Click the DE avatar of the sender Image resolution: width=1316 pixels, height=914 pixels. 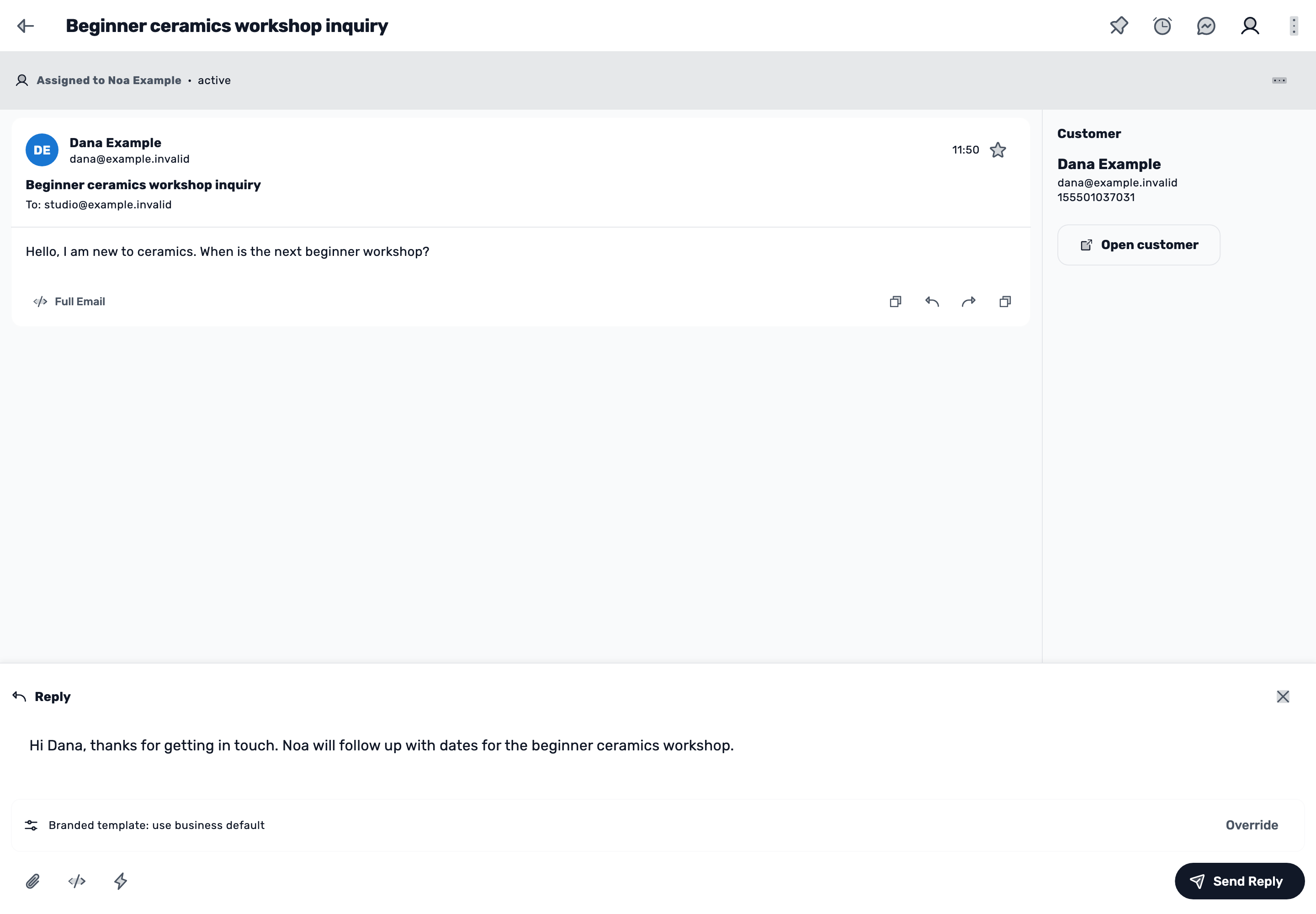pos(42,150)
